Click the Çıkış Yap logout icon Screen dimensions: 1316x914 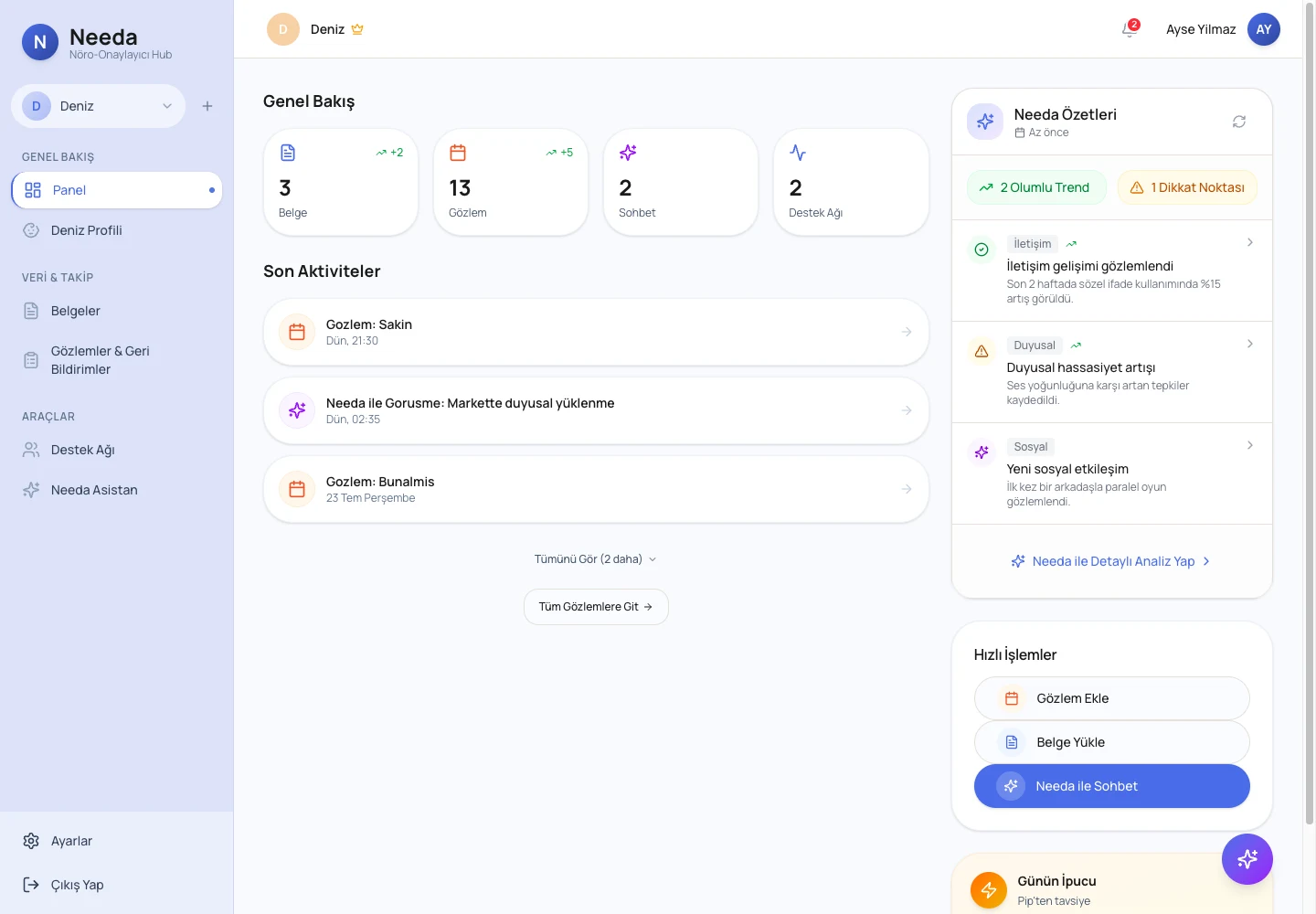31,885
